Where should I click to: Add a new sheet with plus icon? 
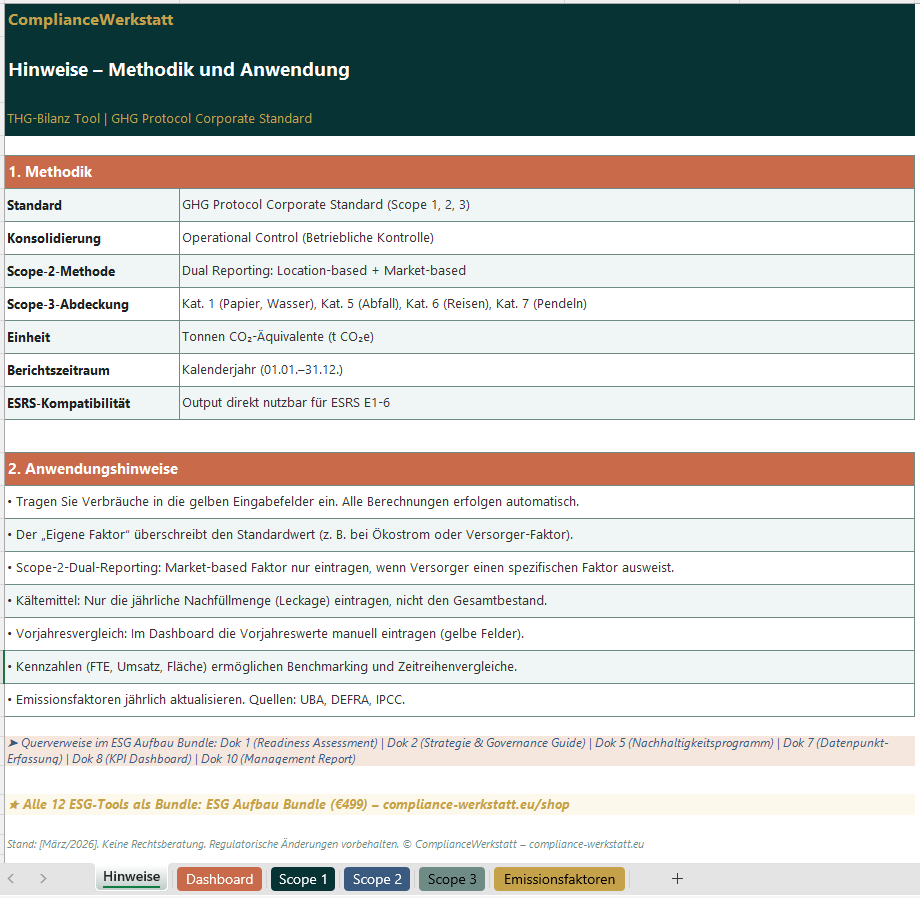tap(677, 879)
